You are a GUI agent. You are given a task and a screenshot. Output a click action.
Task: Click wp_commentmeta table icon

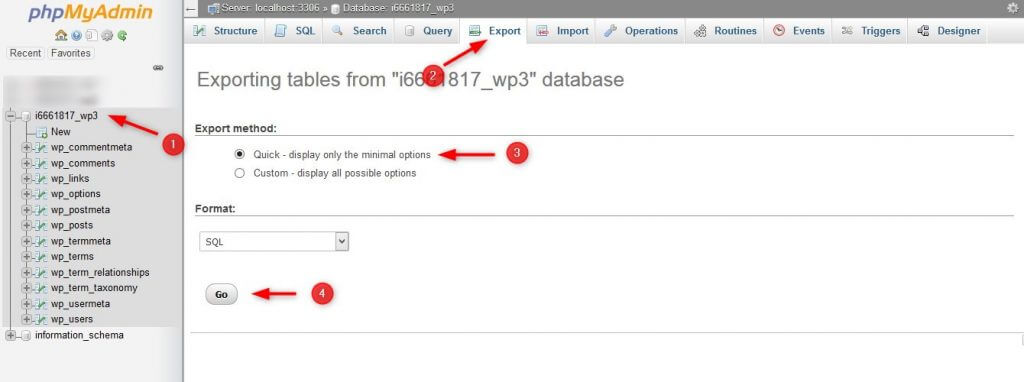[x=41, y=148]
